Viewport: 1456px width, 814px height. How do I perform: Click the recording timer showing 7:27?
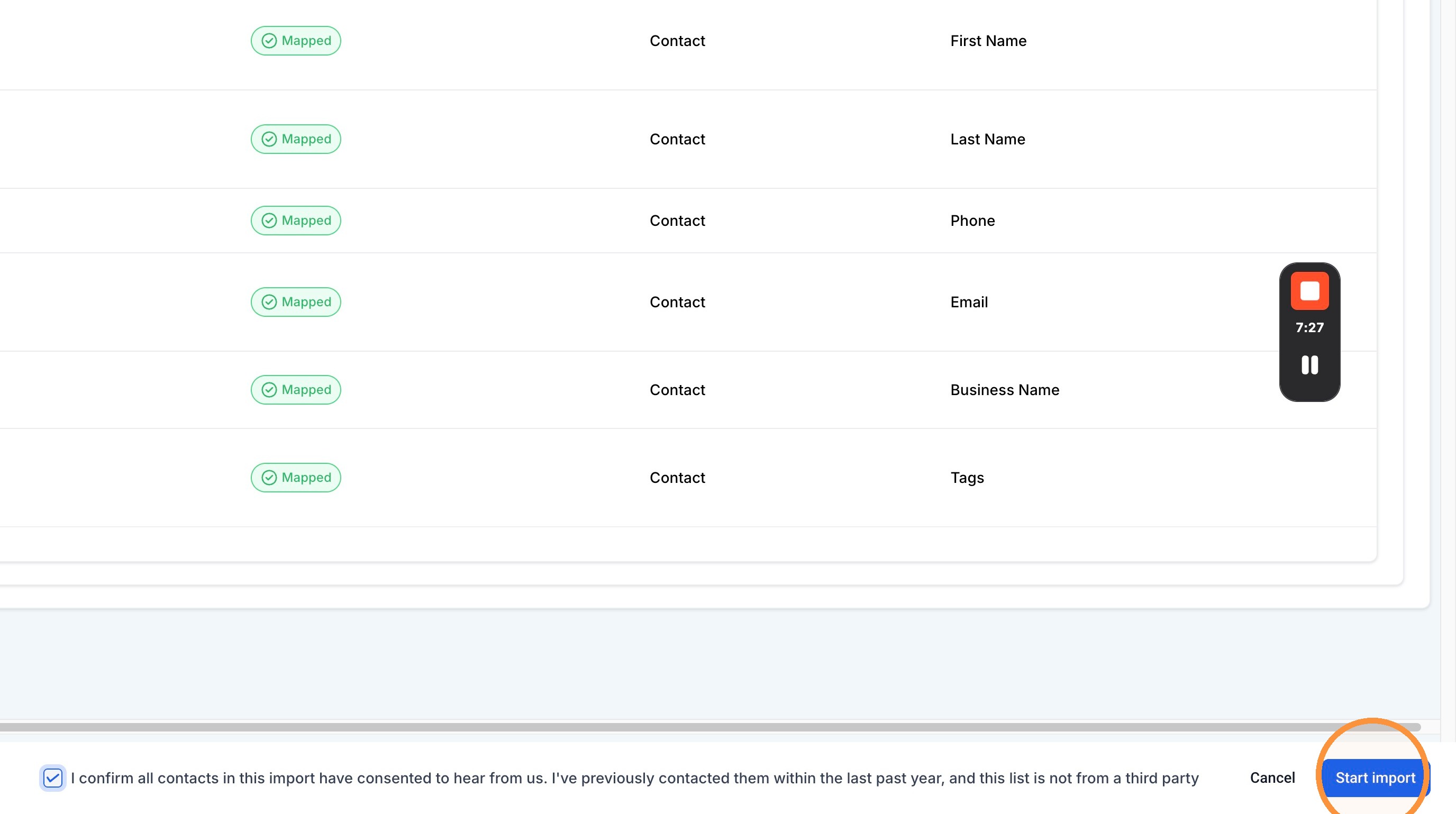[x=1309, y=327]
